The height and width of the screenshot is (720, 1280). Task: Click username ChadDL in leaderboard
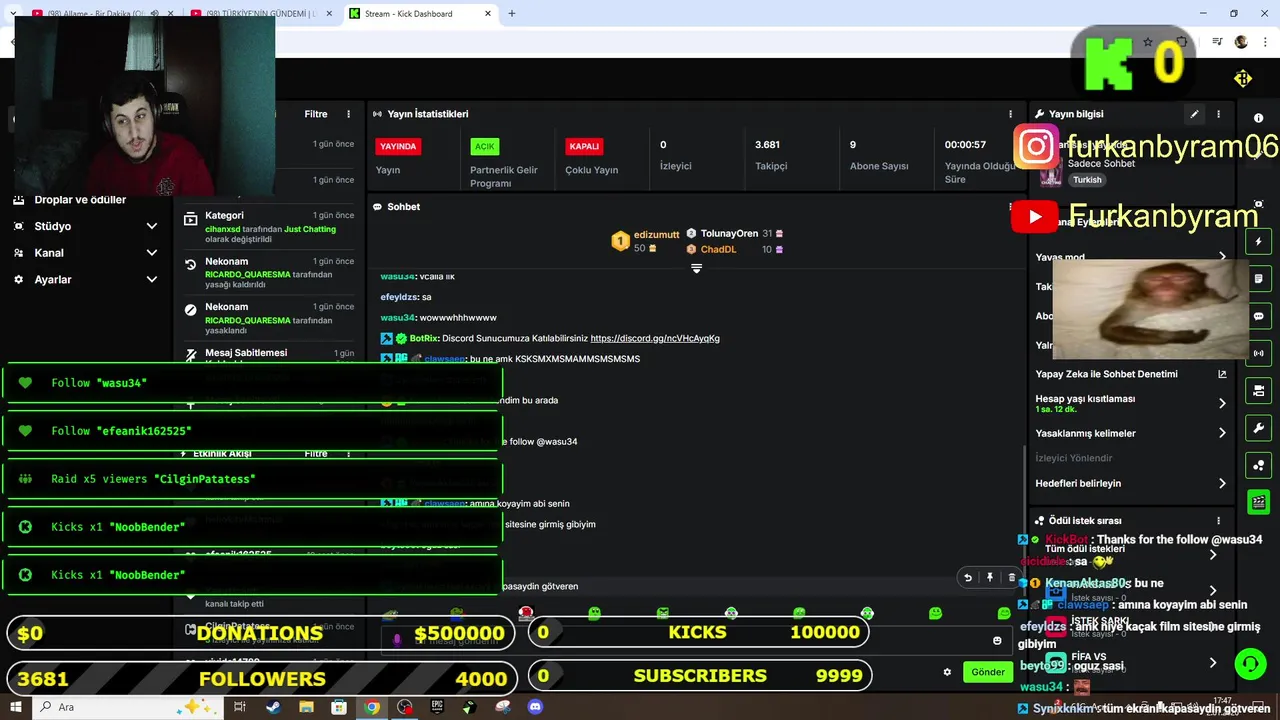click(718, 249)
